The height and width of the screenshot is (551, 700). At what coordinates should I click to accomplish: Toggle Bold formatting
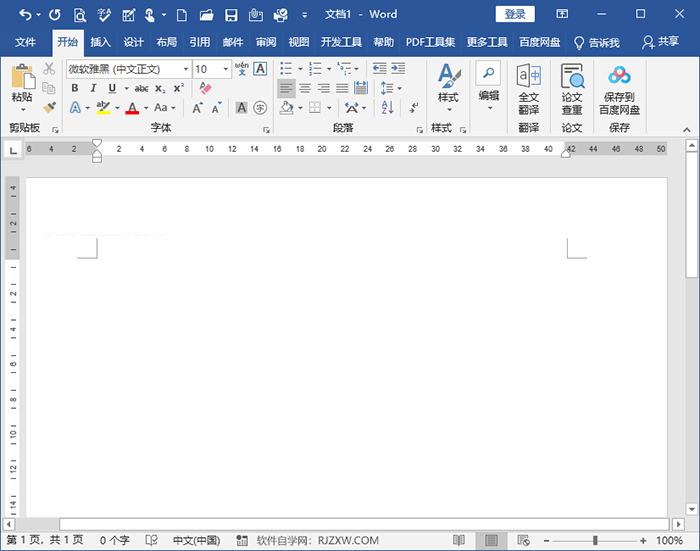(x=75, y=88)
